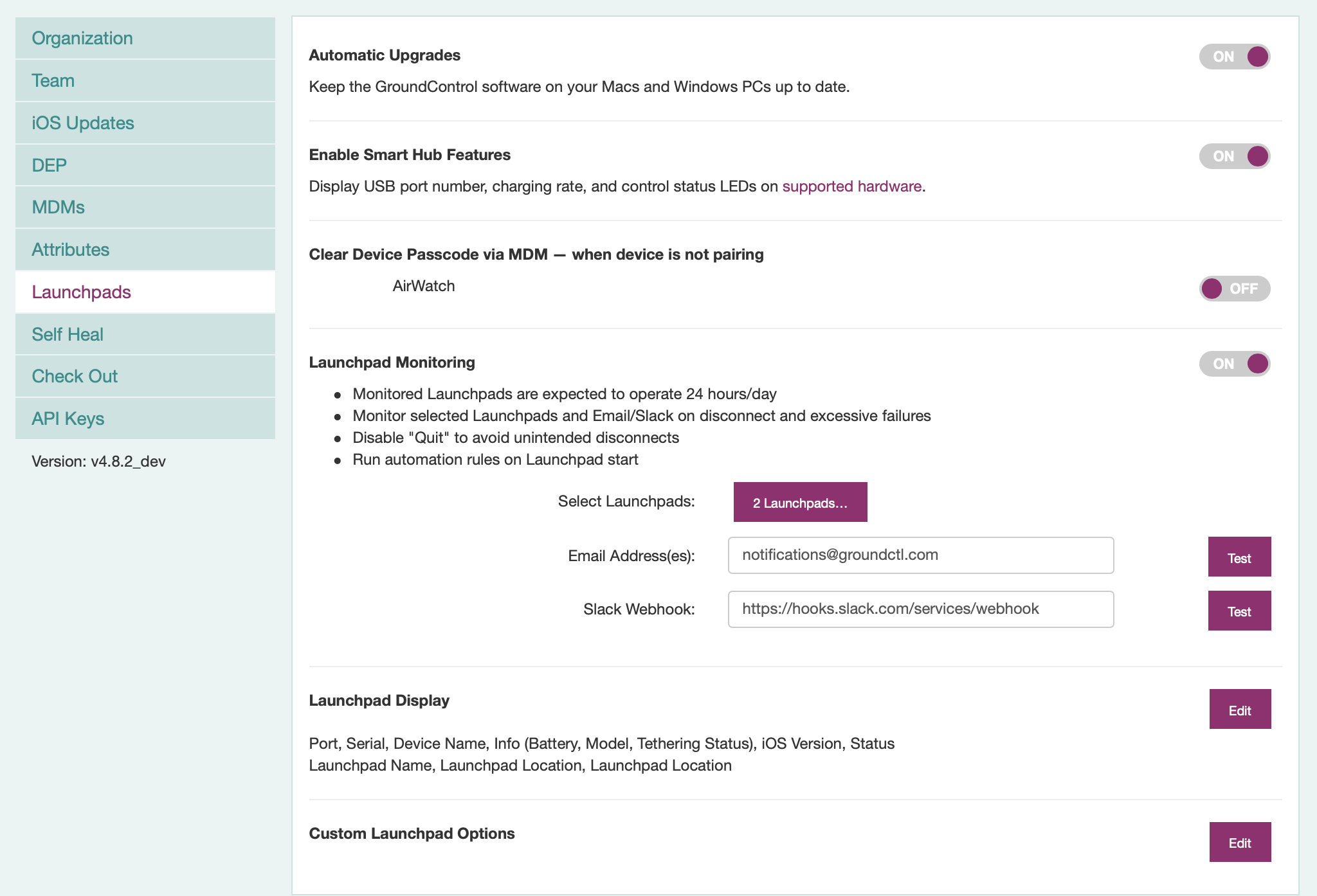Enable AirWatch clear passcode toggle
This screenshot has height=896, width=1317.
click(x=1234, y=289)
